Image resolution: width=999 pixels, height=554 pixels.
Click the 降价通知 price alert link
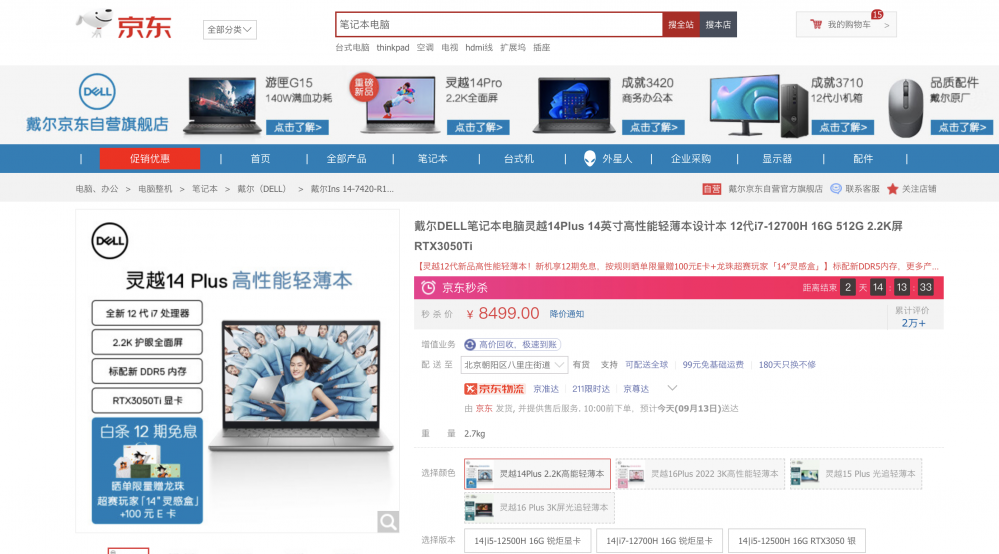[567, 314]
